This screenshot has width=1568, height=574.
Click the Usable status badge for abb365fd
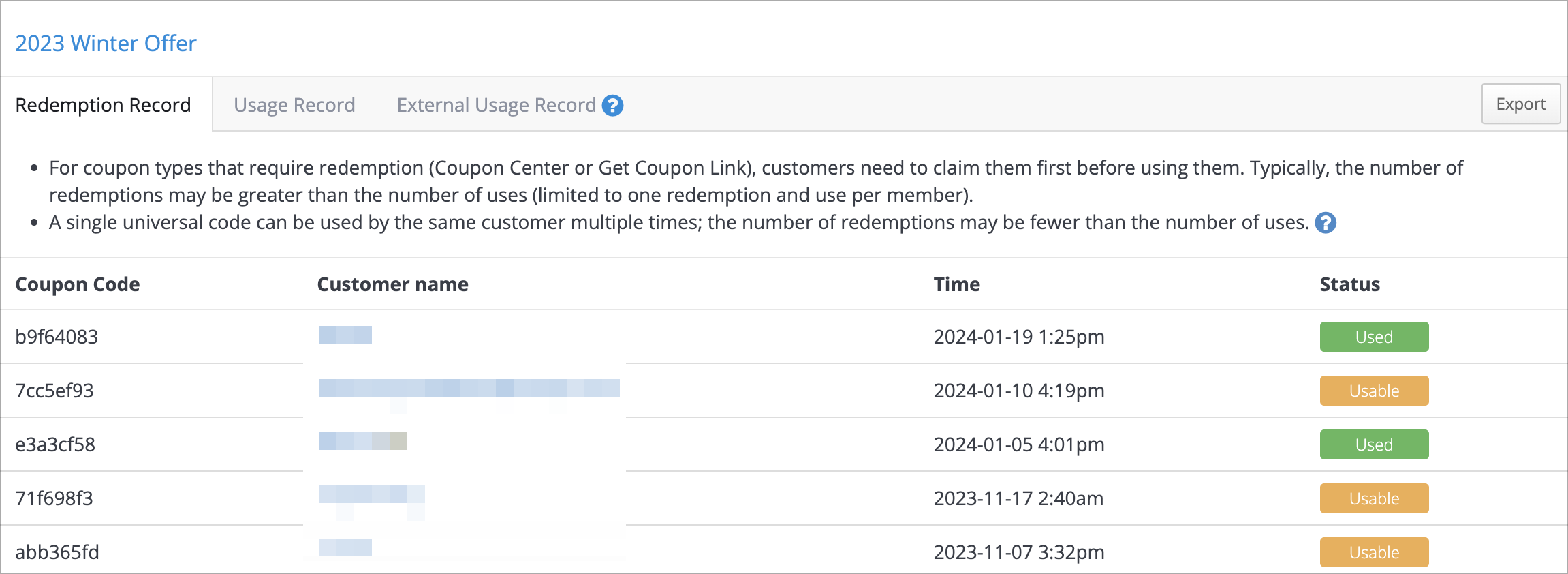click(x=1374, y=552)
